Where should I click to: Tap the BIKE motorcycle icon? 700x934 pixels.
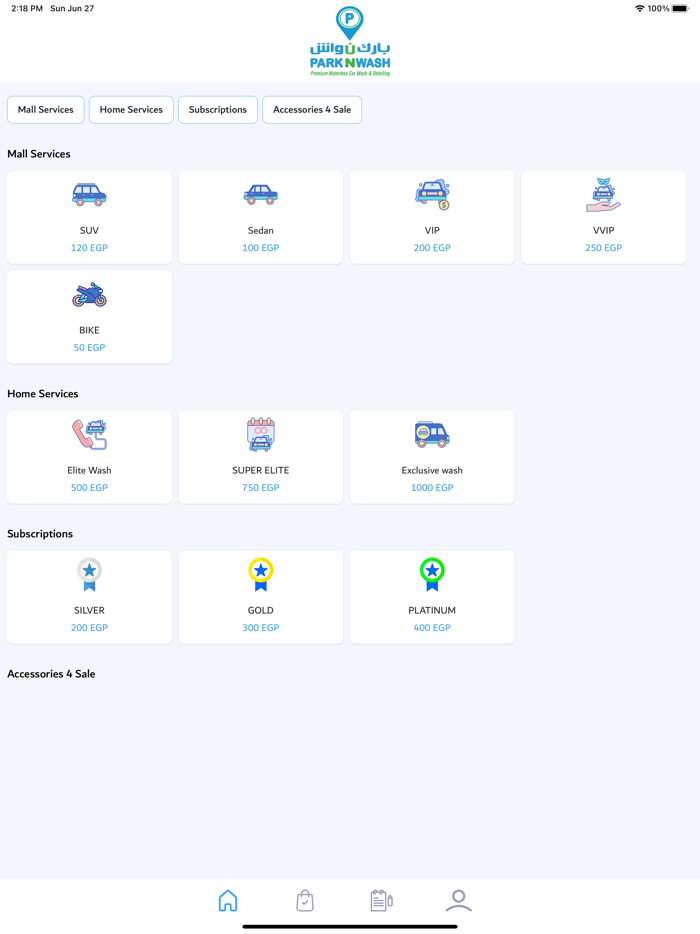89,294
